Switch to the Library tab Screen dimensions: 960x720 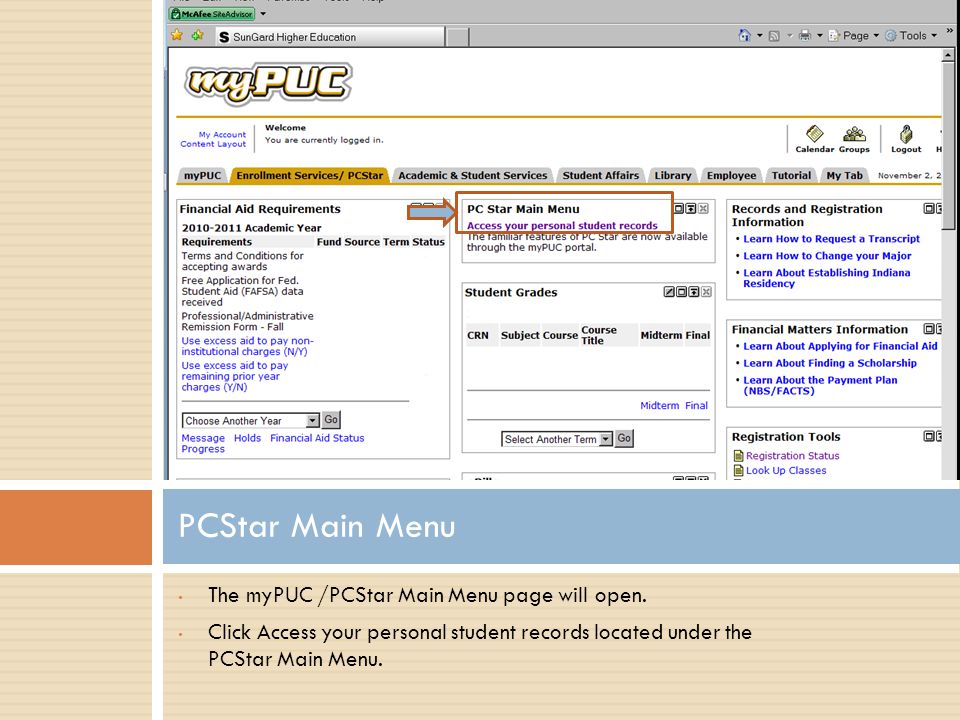click(x=673, y=176)
